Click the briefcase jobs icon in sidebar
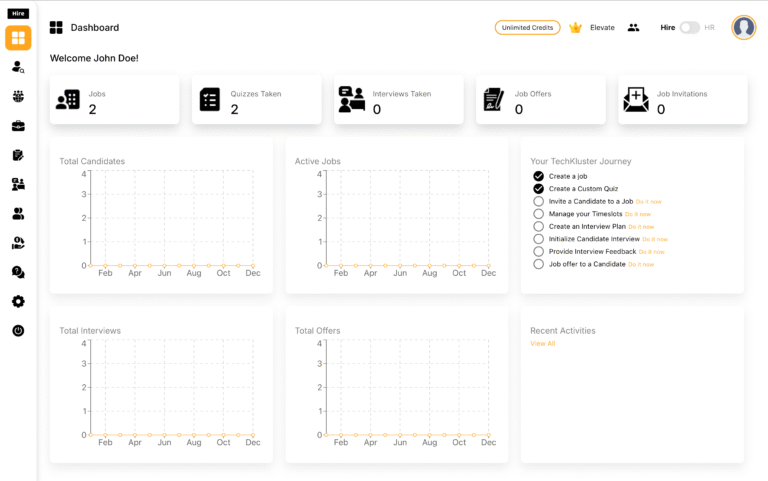This screenshot has width=768, height=481. pyautogui.click(x=18, y=126)
